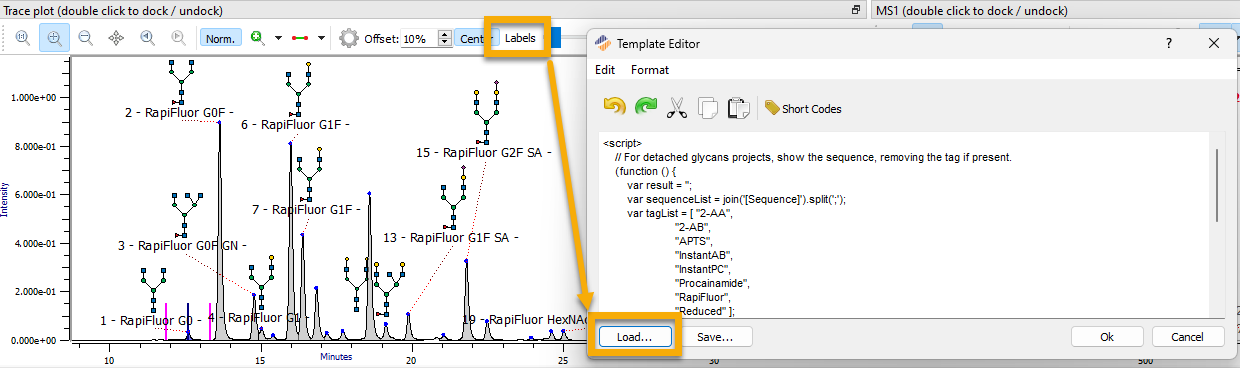Click the zoom out magnifier icon
The width and height of the screenshot is (1240, 368).
click(x=86, y=38)
